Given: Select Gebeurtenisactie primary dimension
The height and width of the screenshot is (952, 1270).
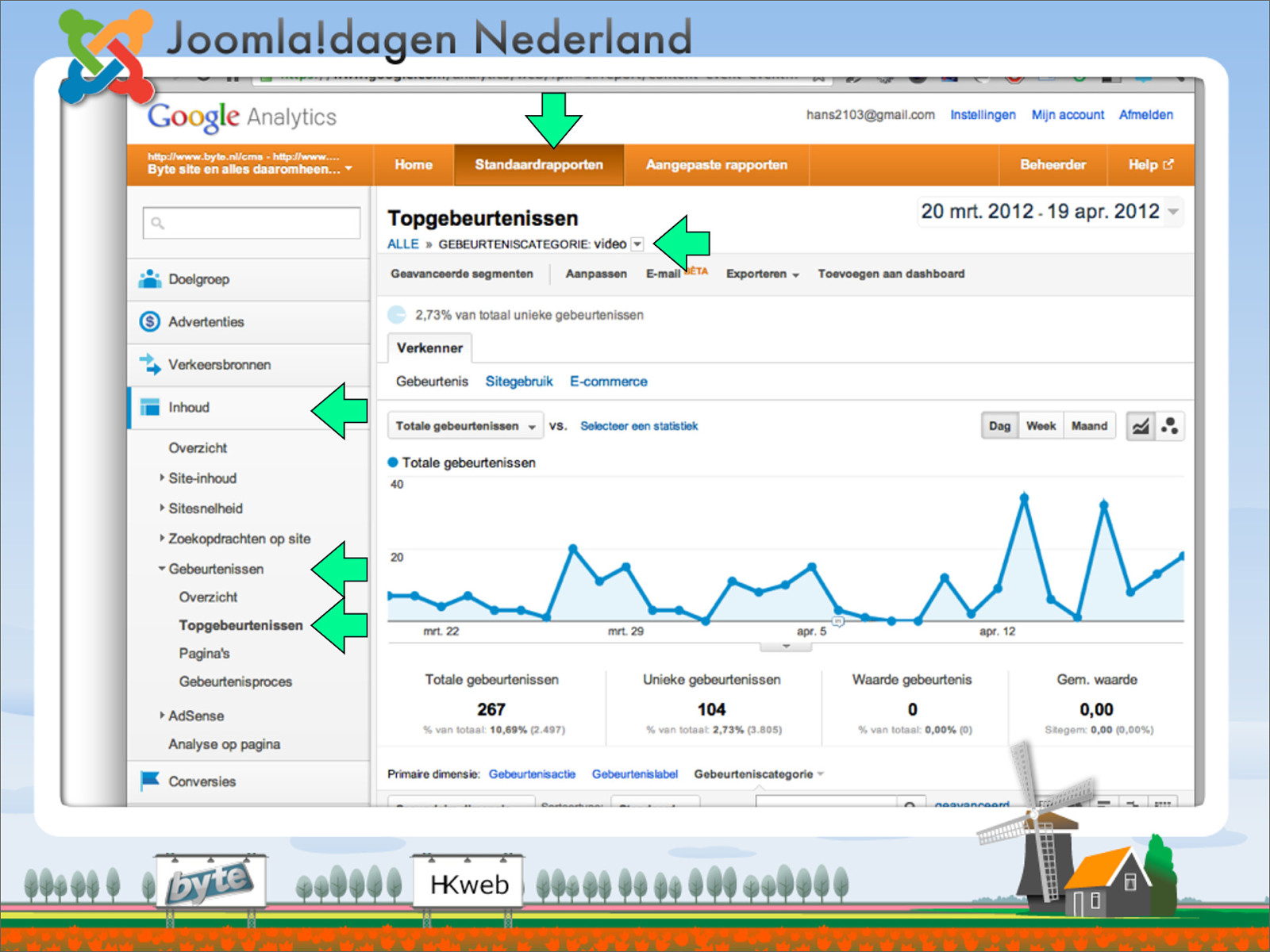Looking at the screenshot, I should pos(532,774).
